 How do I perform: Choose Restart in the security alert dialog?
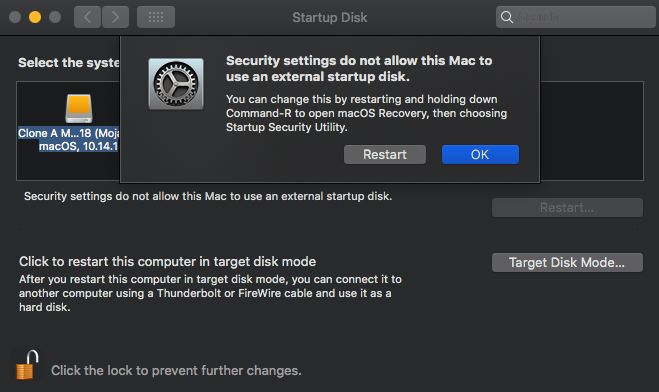coord(385,155)
